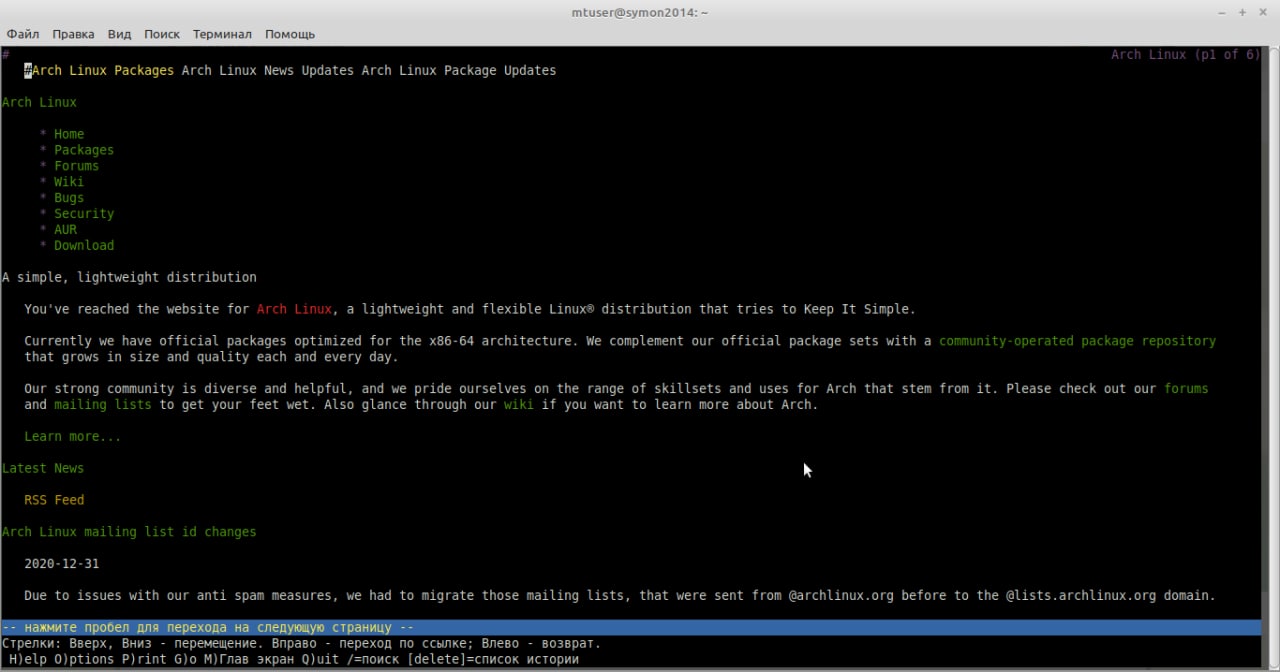Image resolution: width=1280 pixels, height=672 pixels.
Task: Click the red Arch Linux link in paragraph
Action: click(294, 309)
